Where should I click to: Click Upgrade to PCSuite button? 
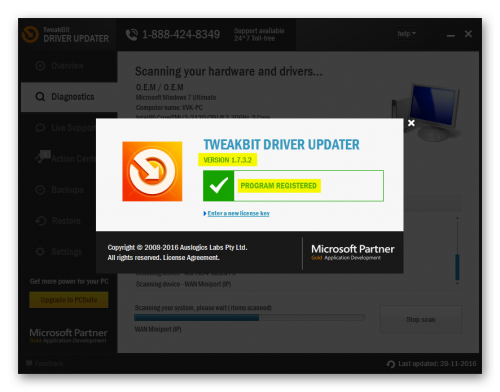69,300
